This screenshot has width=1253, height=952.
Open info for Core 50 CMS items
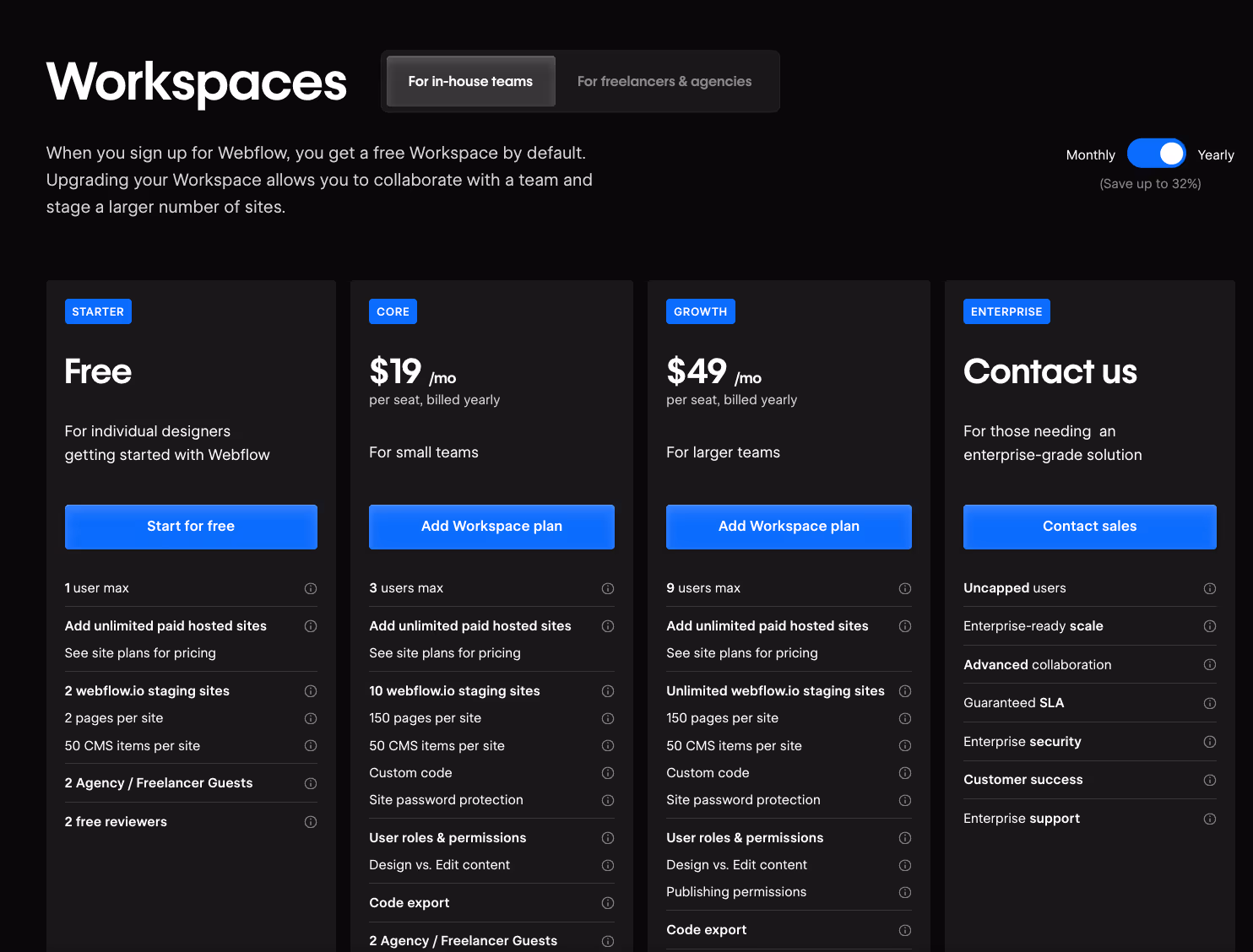608,746
